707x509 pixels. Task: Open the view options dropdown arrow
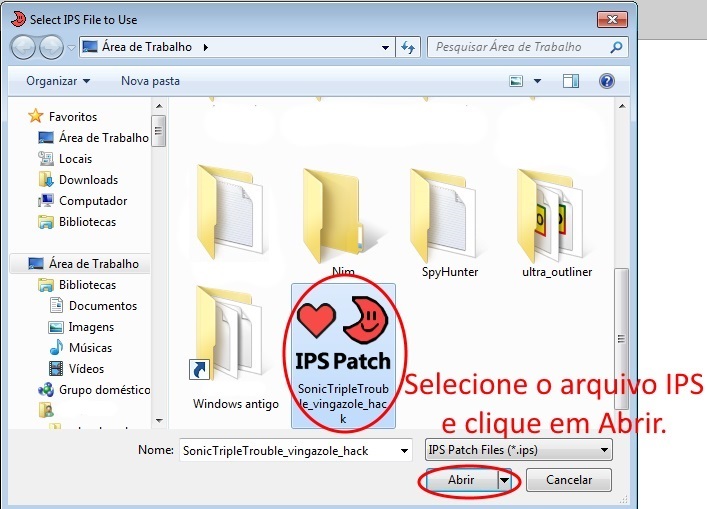537,81
